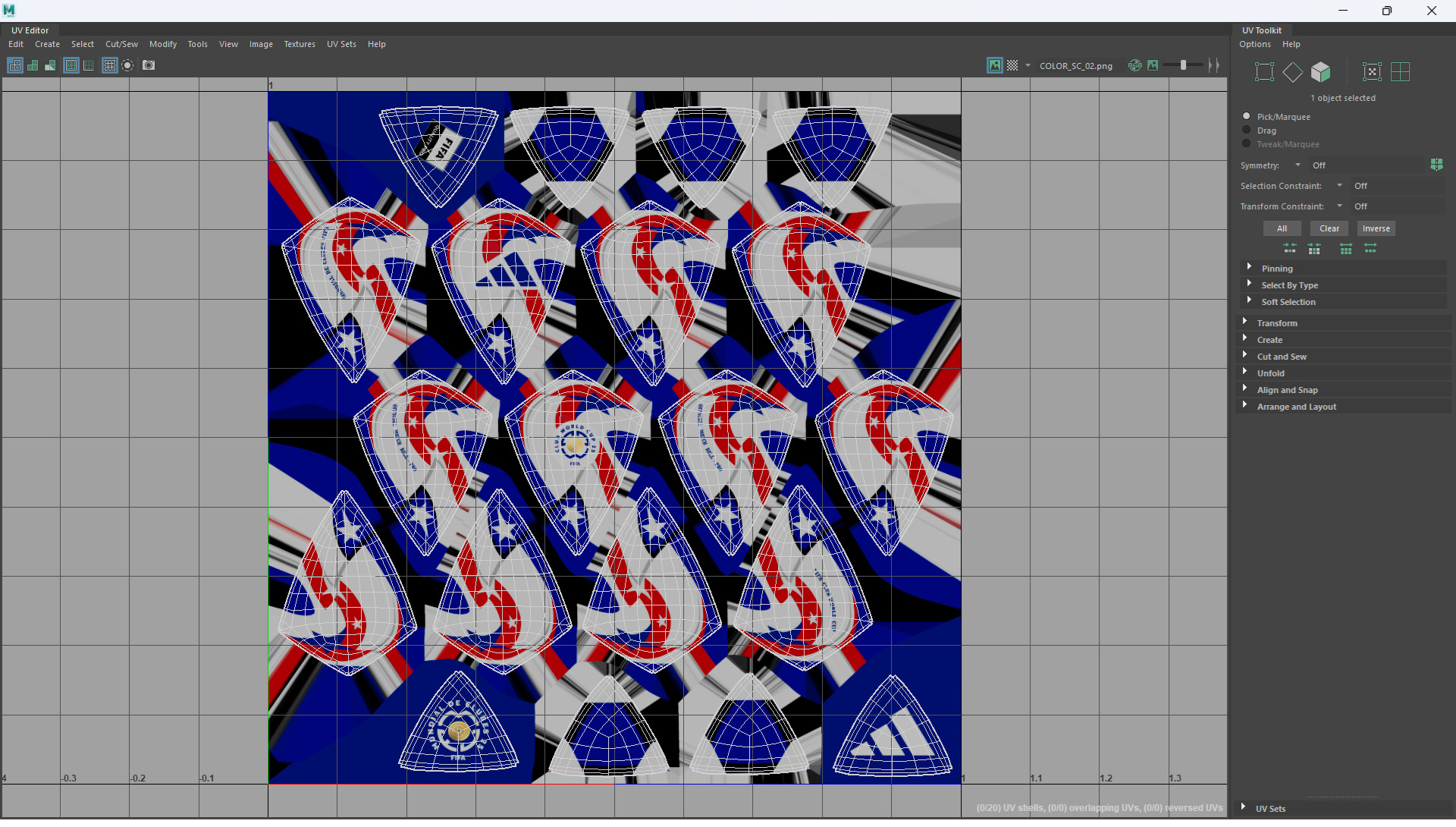
Task: Open the Image menu
Action: [261, 45]
